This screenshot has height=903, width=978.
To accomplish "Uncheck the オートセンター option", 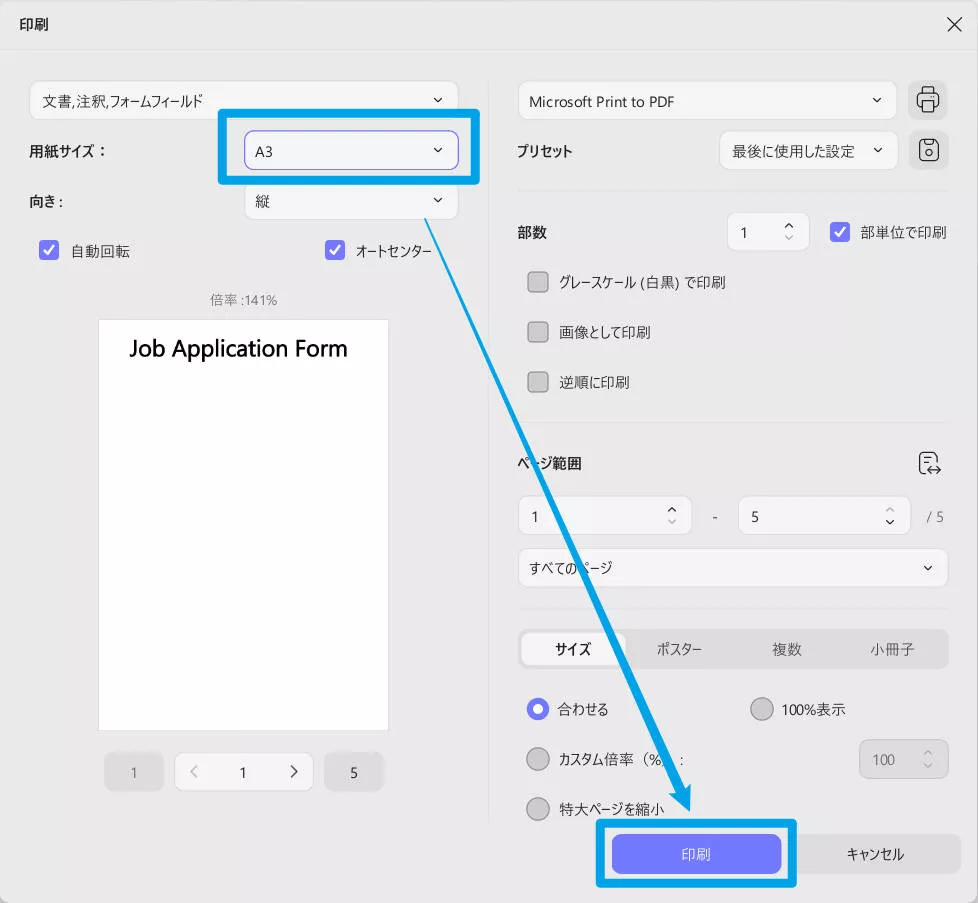I will tap(335, 250).
